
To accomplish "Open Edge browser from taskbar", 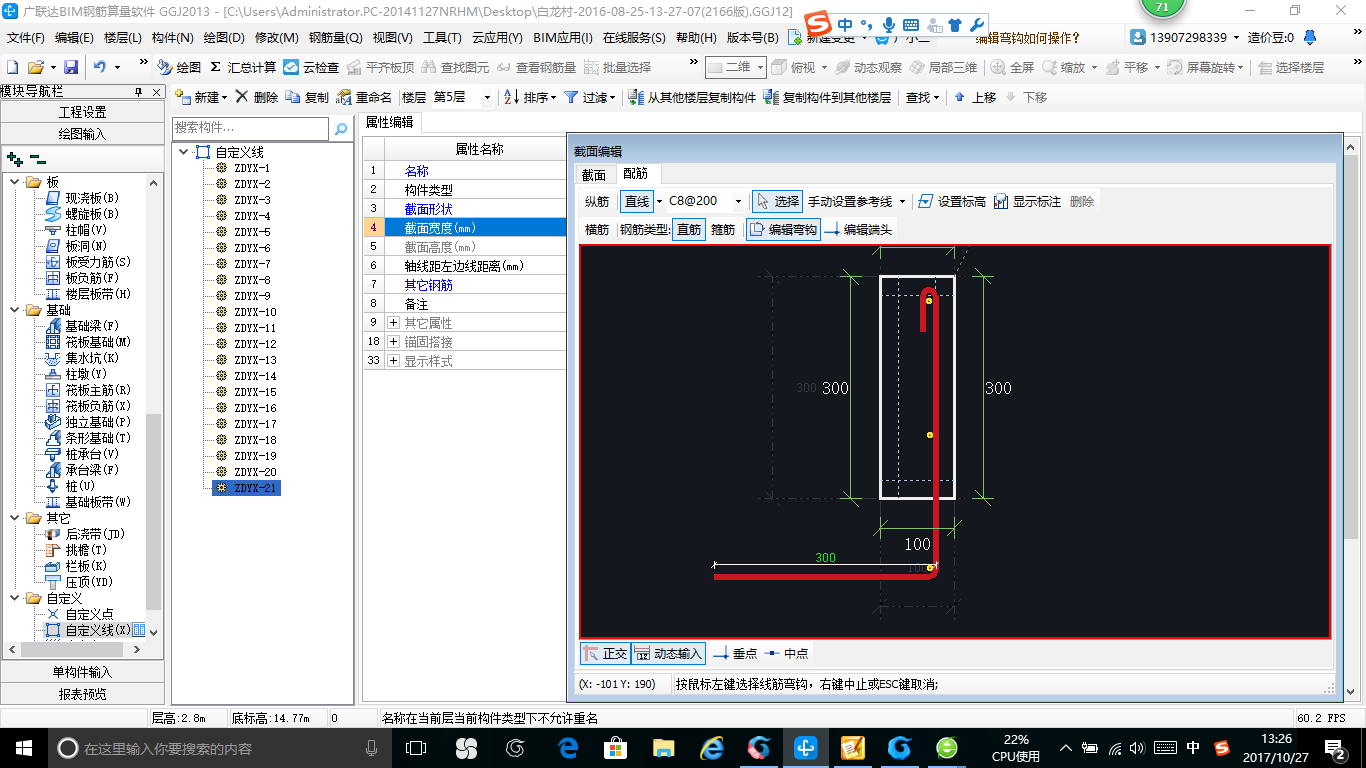I will (x=568, y=747).
